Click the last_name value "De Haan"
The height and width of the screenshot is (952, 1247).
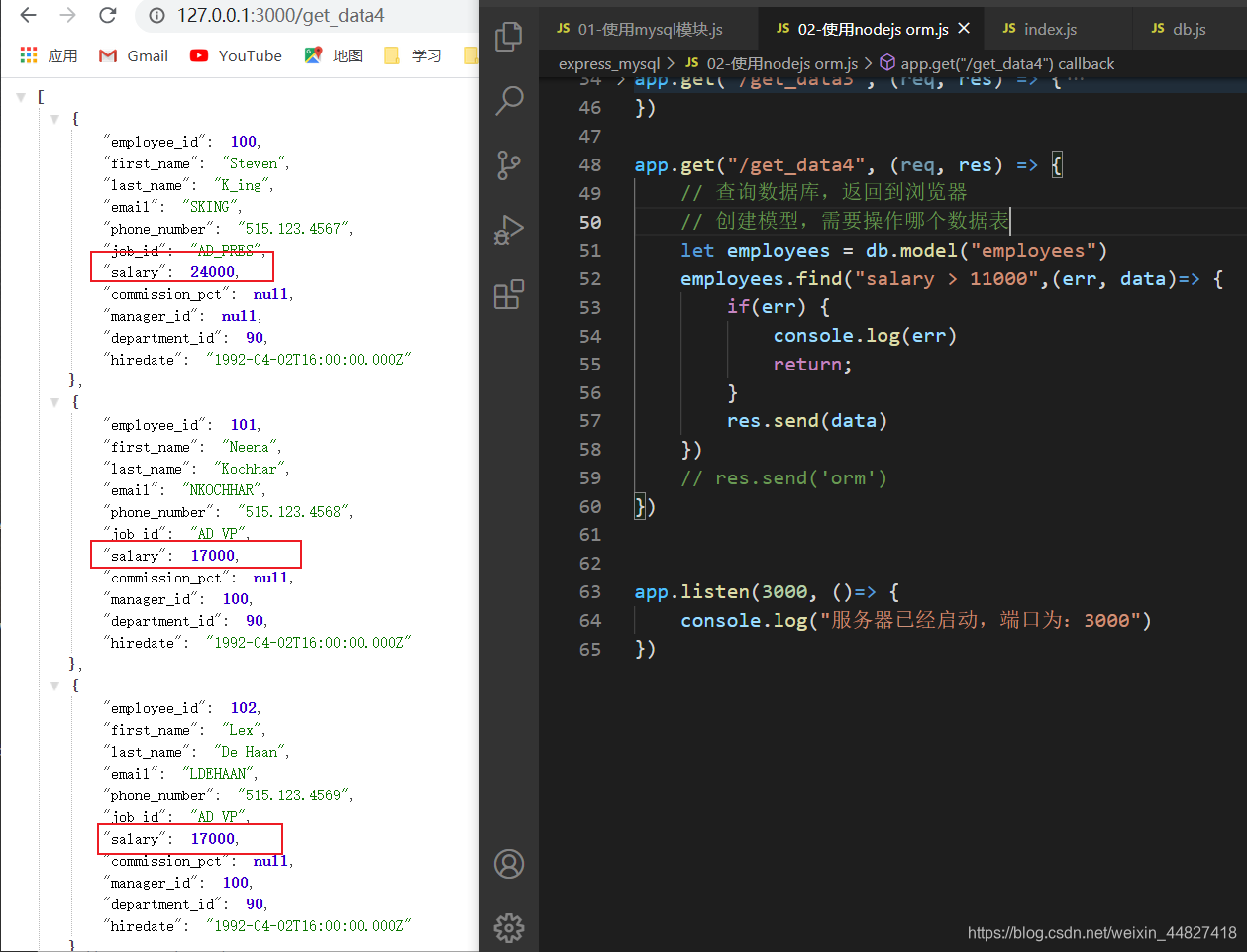coord(250,752)
